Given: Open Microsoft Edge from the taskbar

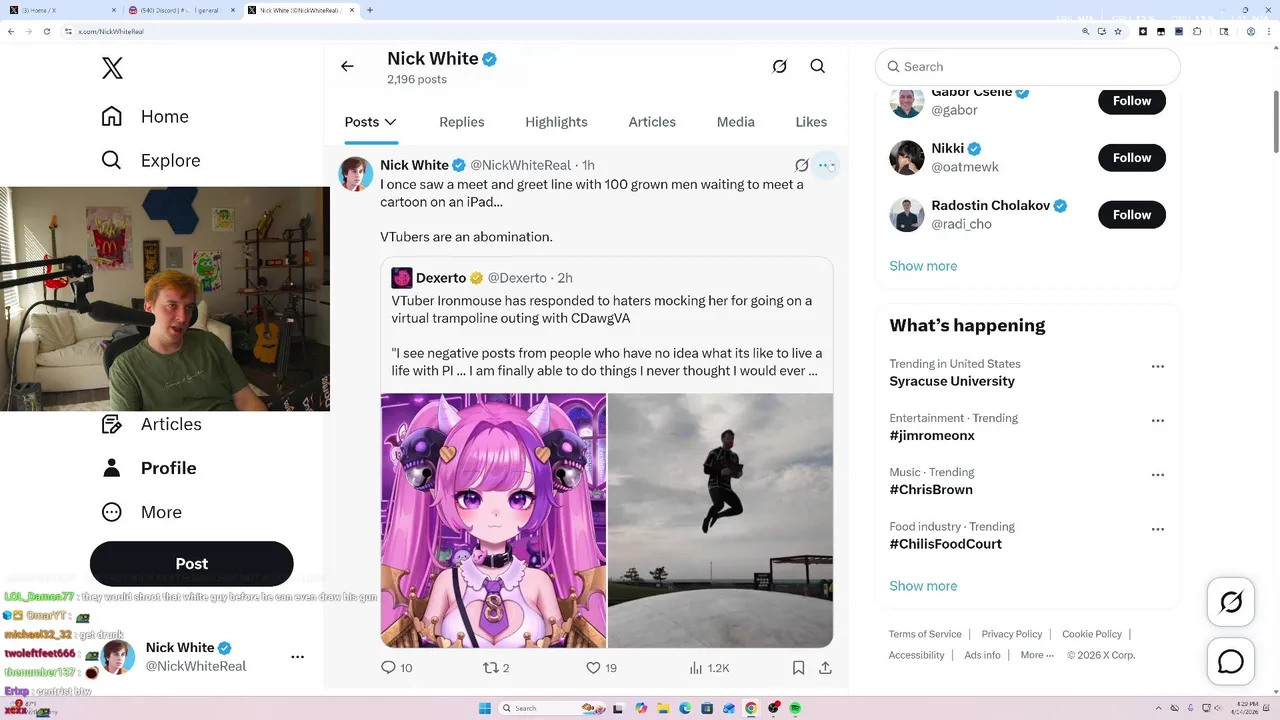Looking at the screenshot, I should coord(685,708).
